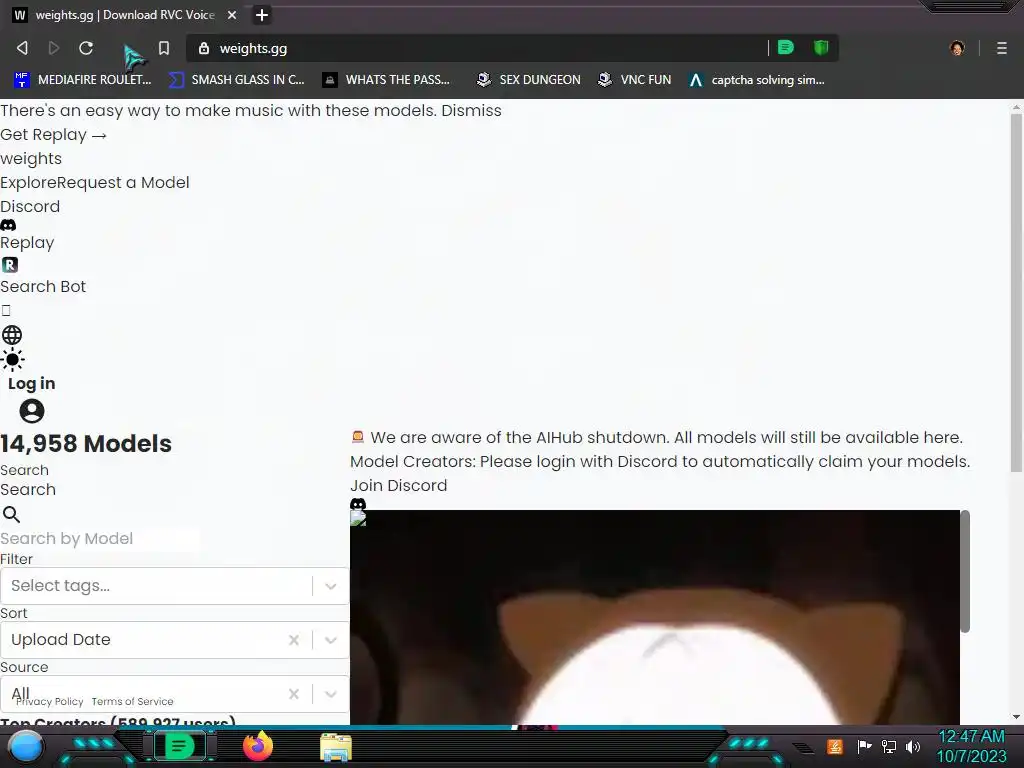Expand the Select tags chevron
This screenshot has height=768, width=1024.
coord(331,586)
